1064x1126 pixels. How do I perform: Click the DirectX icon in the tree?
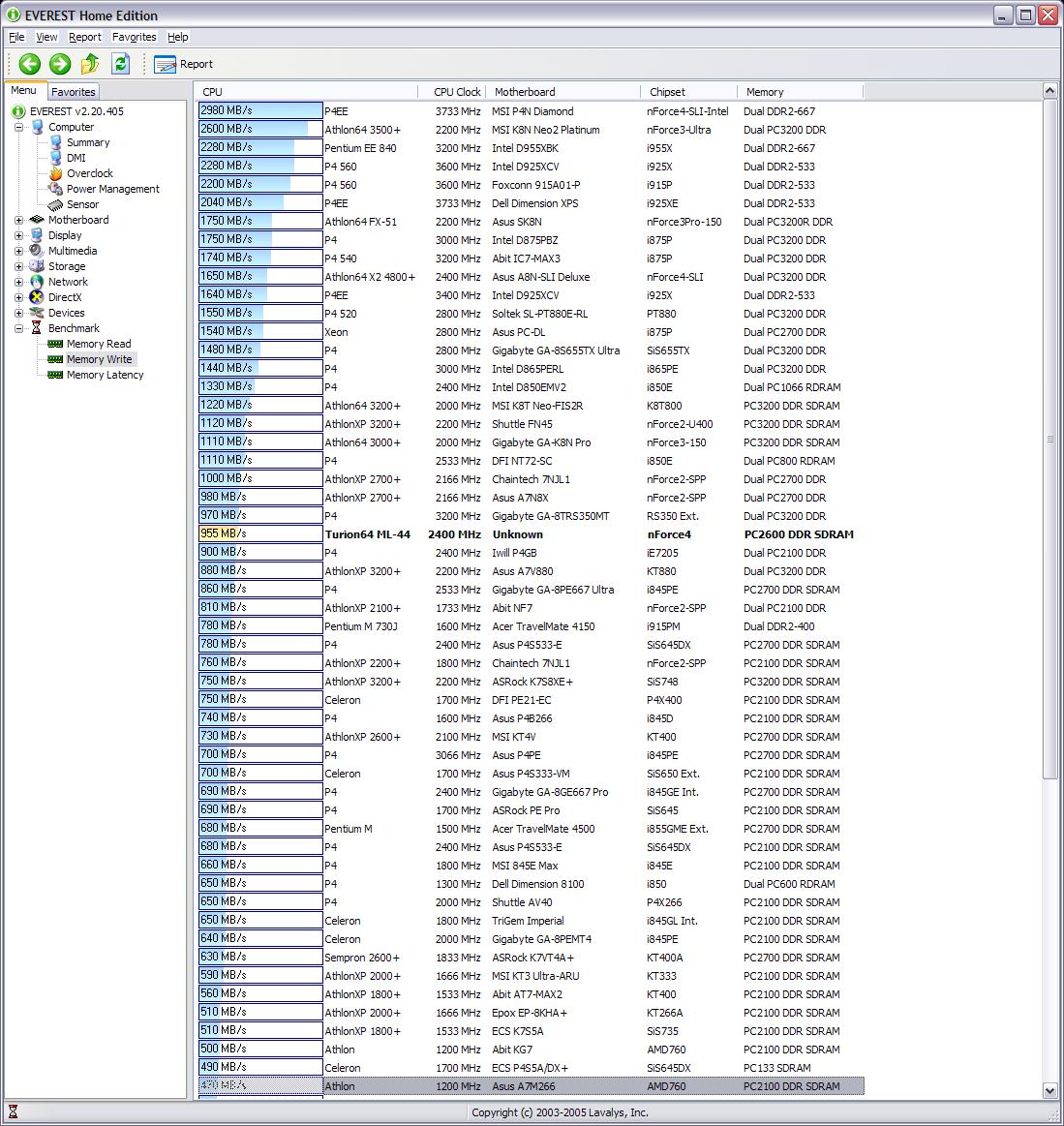coord(37,297)
